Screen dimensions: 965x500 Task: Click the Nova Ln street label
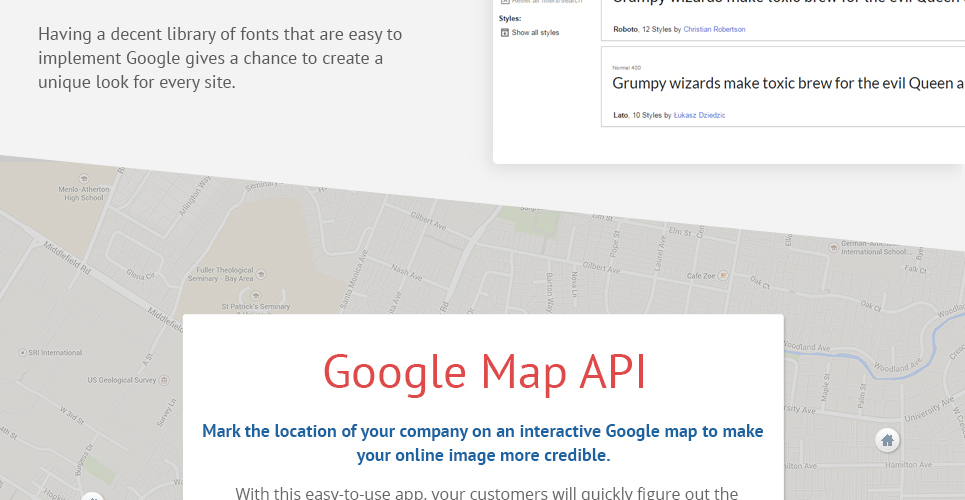click(x=575, y=284)
